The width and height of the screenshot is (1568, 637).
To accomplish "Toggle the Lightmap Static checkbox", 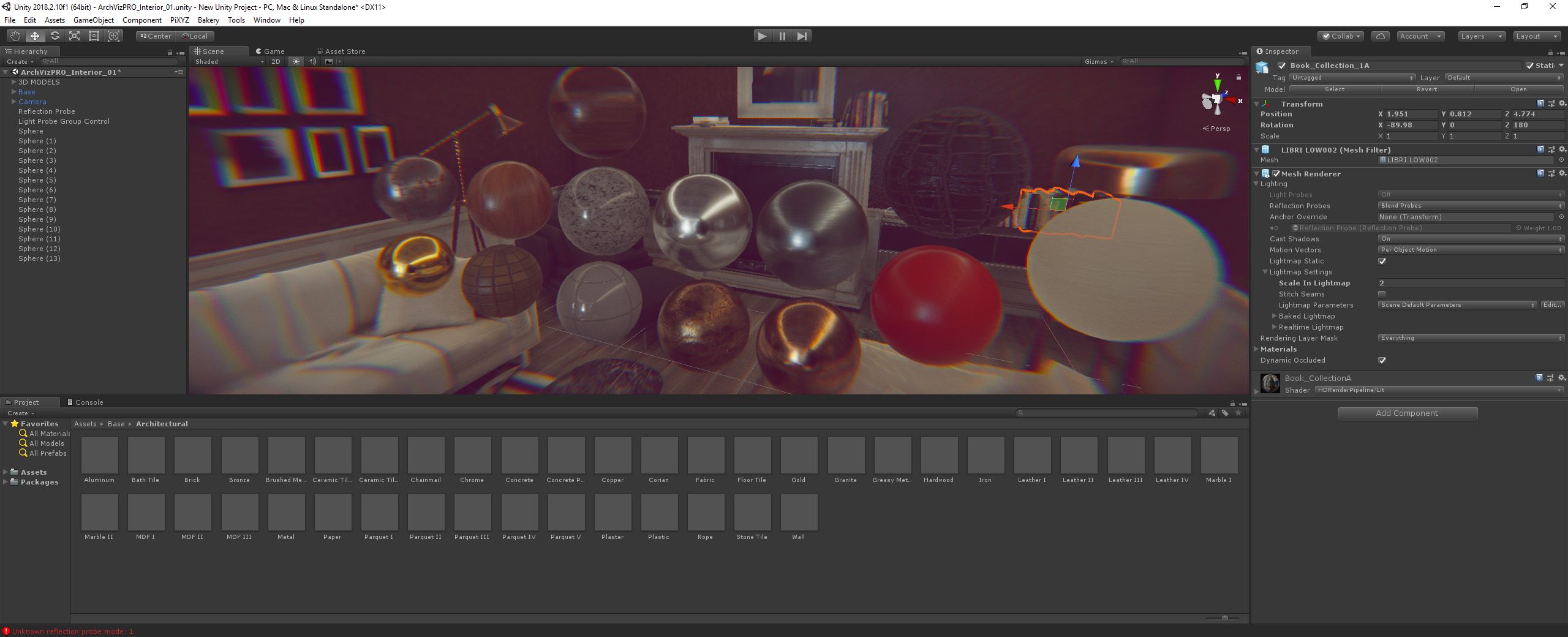I will point(1382,261).
